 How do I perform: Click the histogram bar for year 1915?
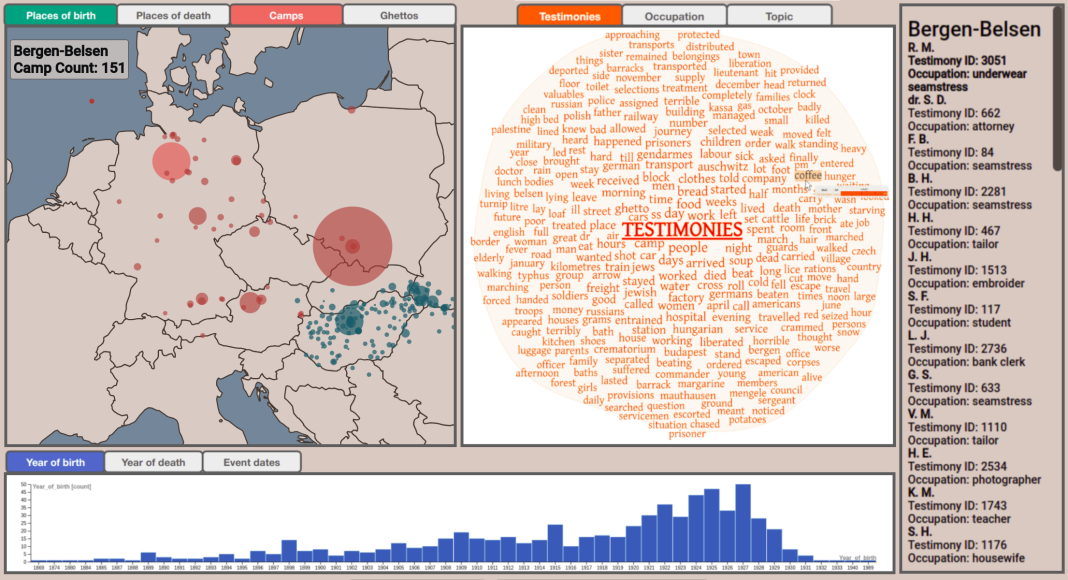coord(555,543)
